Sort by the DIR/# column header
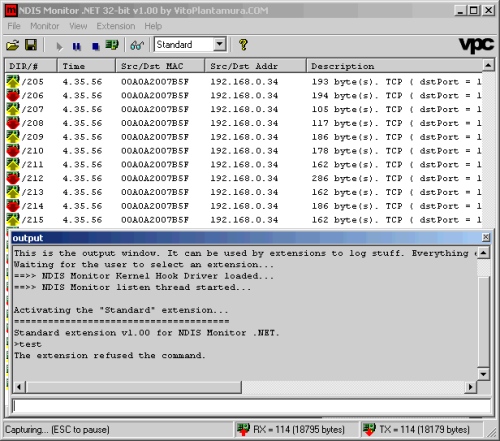Screen dimensions: 500x441 click(31, 66)
